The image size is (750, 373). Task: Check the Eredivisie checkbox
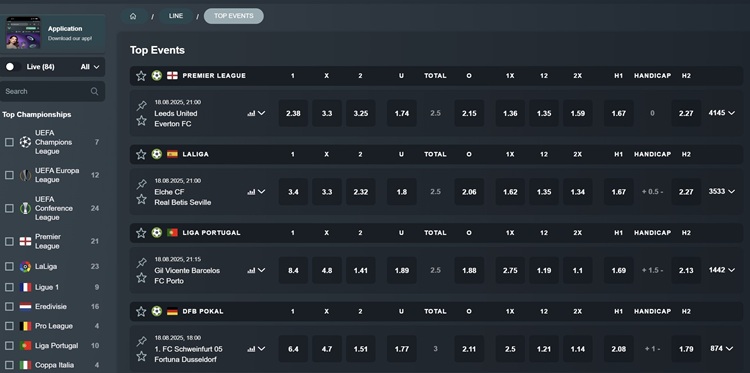[x=9, y=307]
